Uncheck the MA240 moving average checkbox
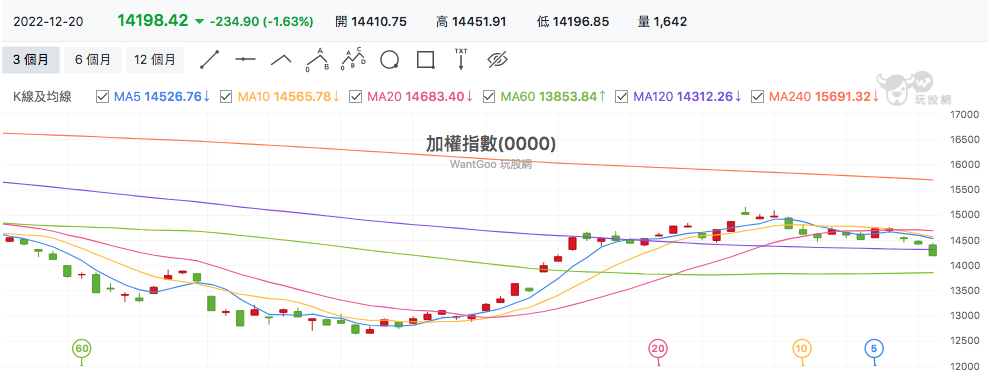 click(759, 96)
